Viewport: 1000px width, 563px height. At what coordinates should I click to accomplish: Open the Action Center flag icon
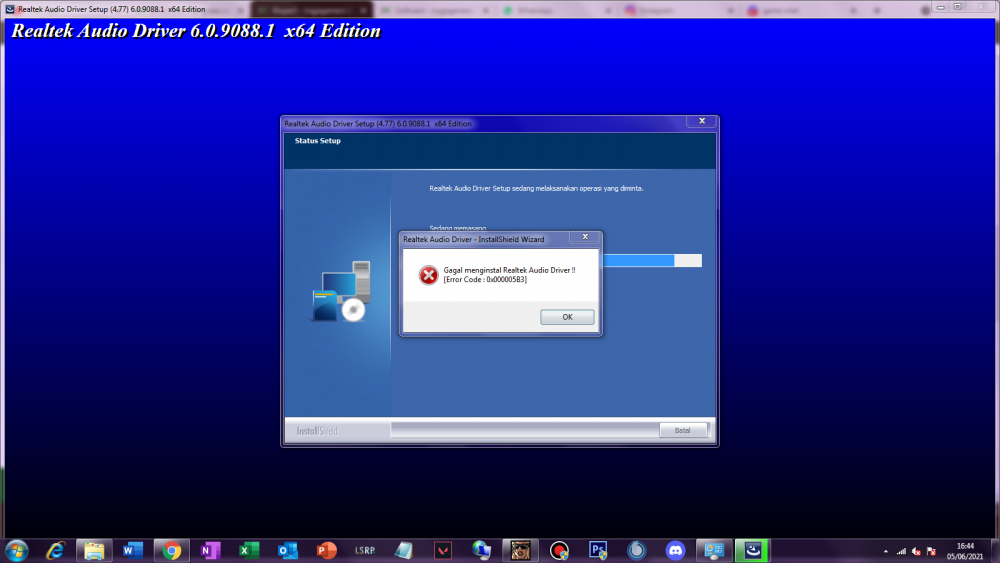point(931,552)
